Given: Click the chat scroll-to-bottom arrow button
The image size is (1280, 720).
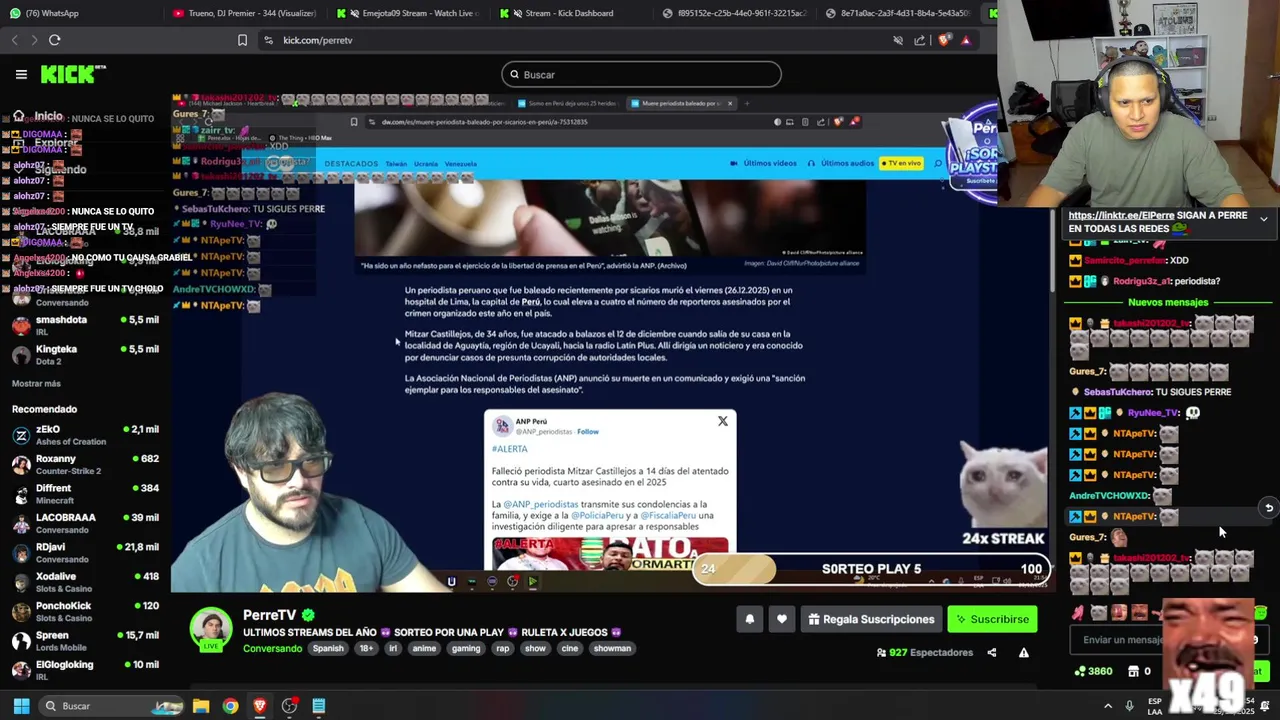Looking at the screenshot, I should click(x=1268, y=508).
